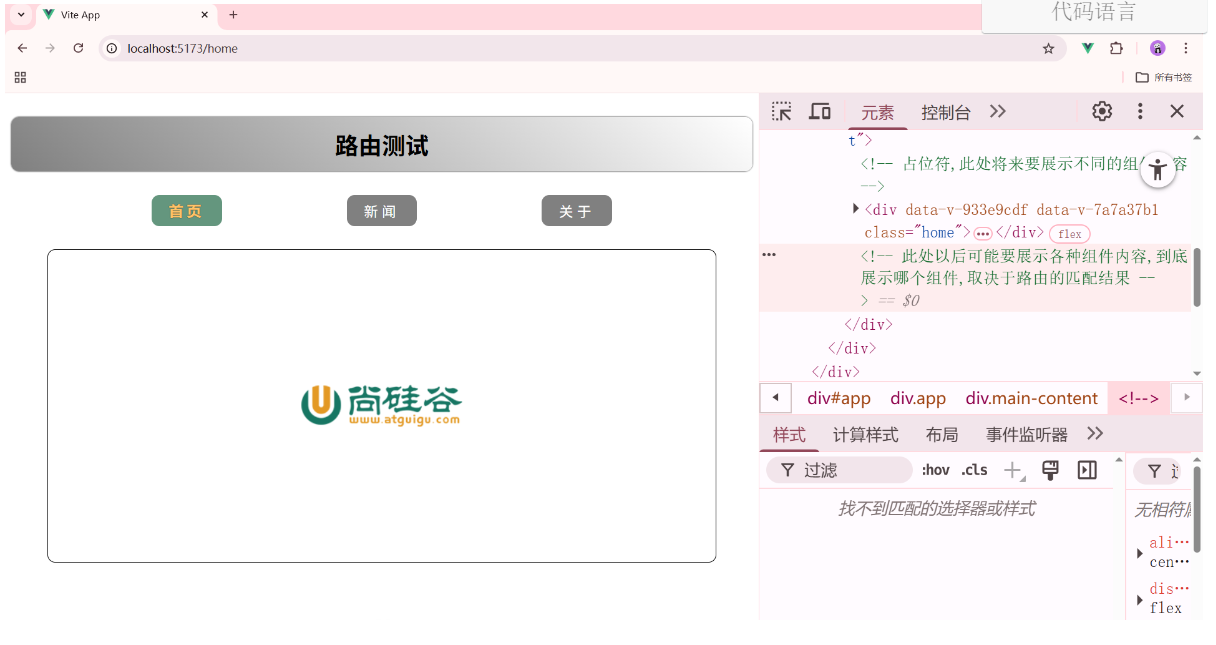This screenshot has width=1216, height=645.
Task: Select div#app in the breadcrumb
Action: [839, 398]
